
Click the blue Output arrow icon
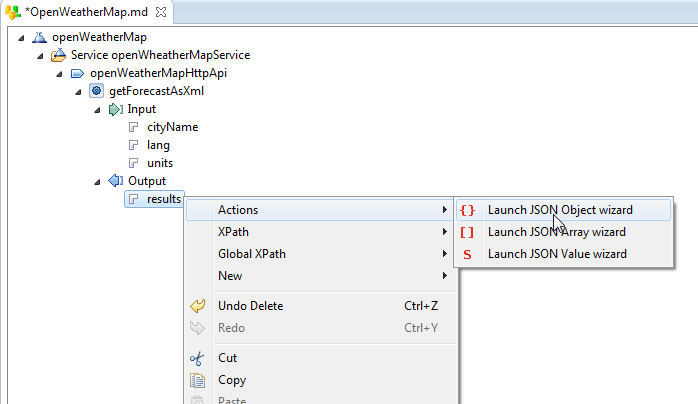point(116,181)
